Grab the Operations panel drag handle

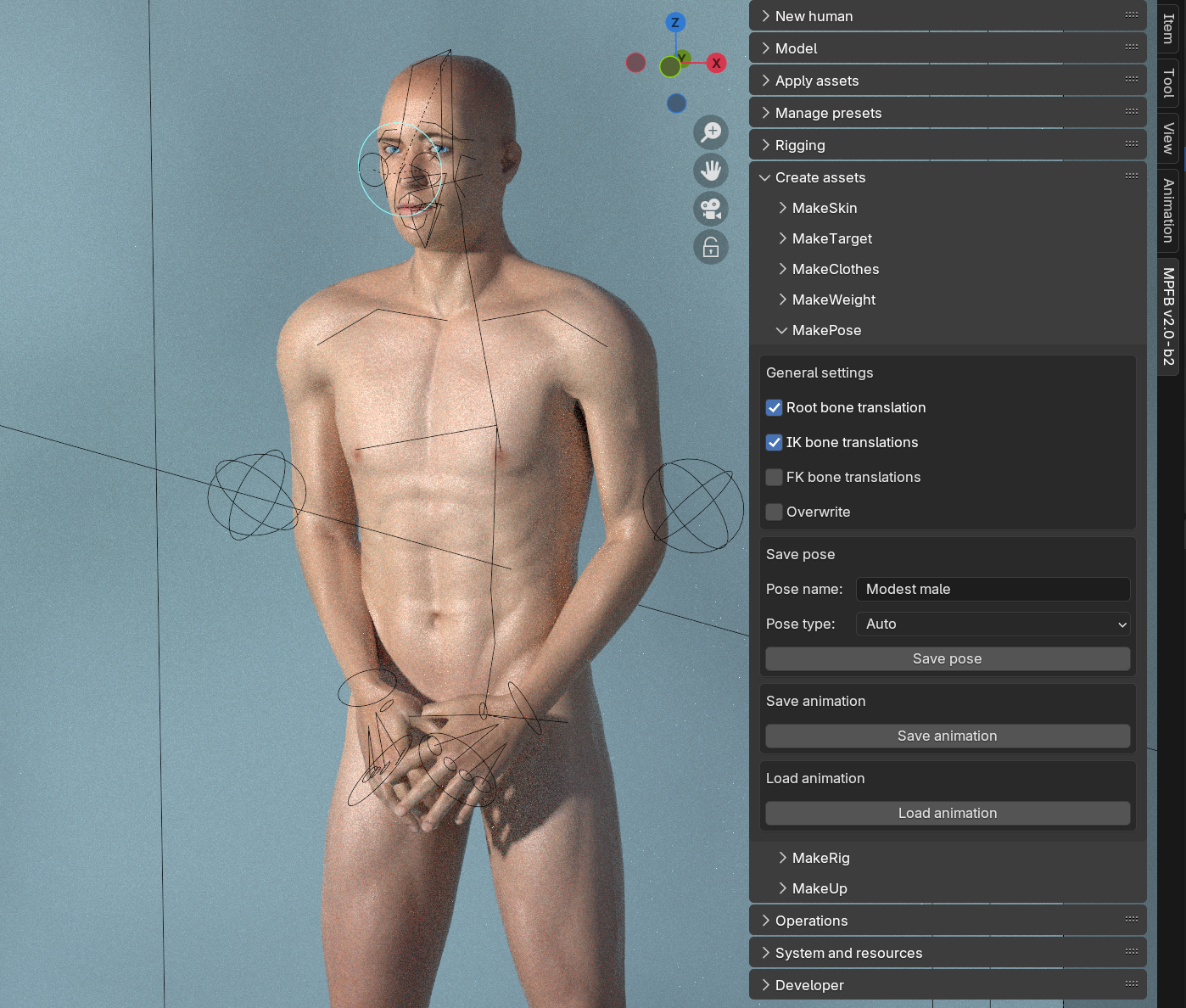coord(1132,919)
